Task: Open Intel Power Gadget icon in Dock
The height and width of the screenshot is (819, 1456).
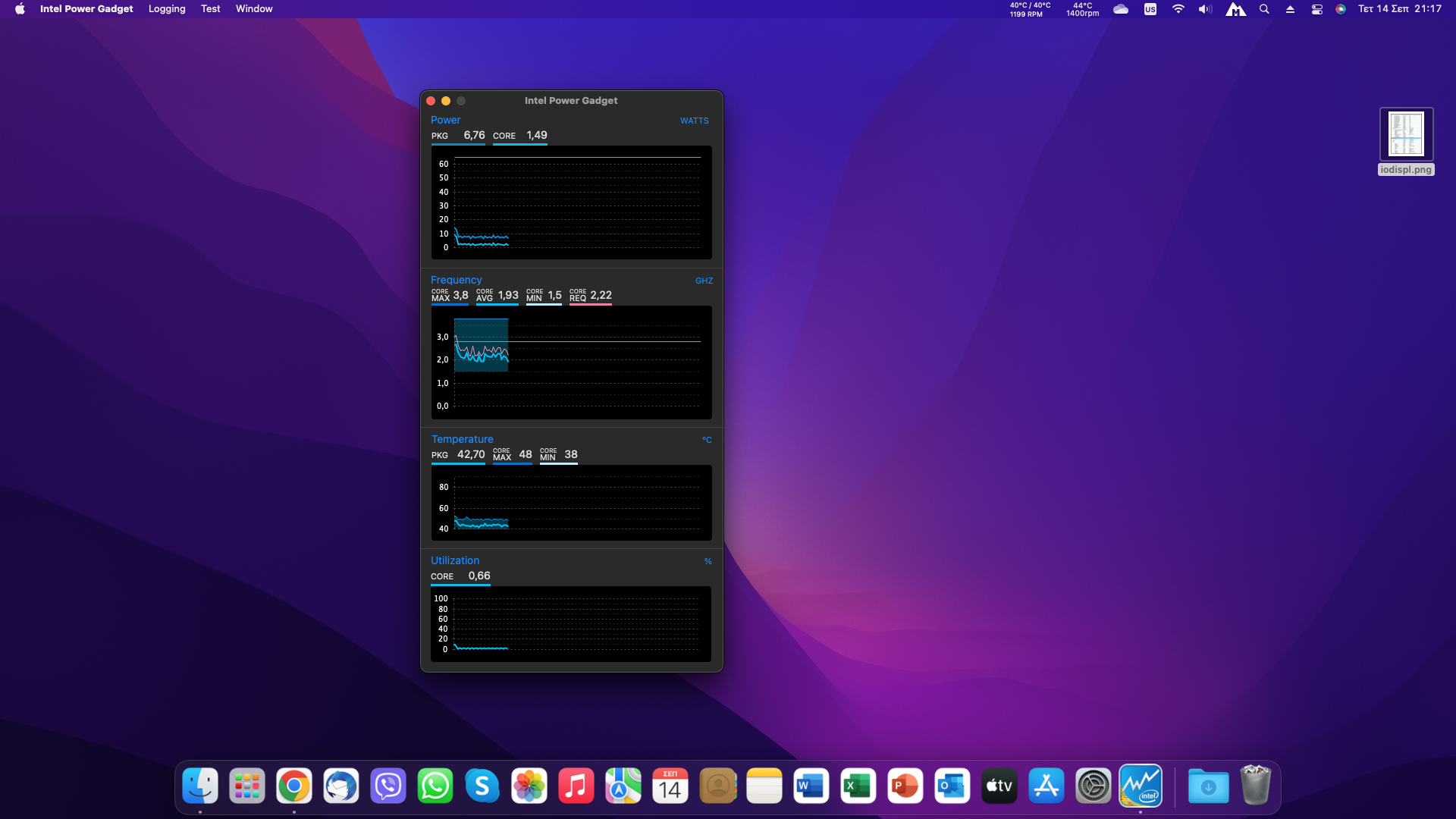Action: click(1141, 786)
